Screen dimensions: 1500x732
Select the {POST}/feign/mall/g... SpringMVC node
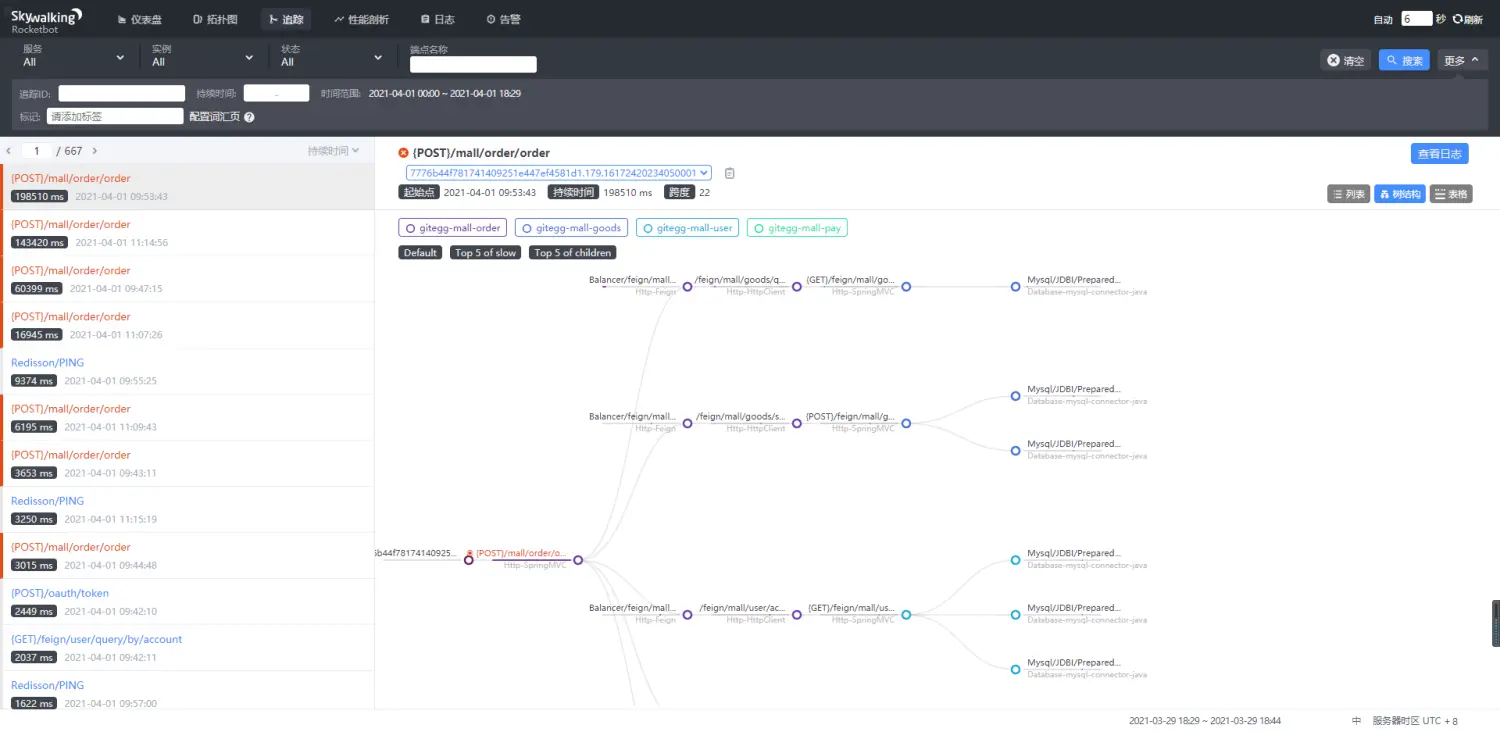point(906,423)
